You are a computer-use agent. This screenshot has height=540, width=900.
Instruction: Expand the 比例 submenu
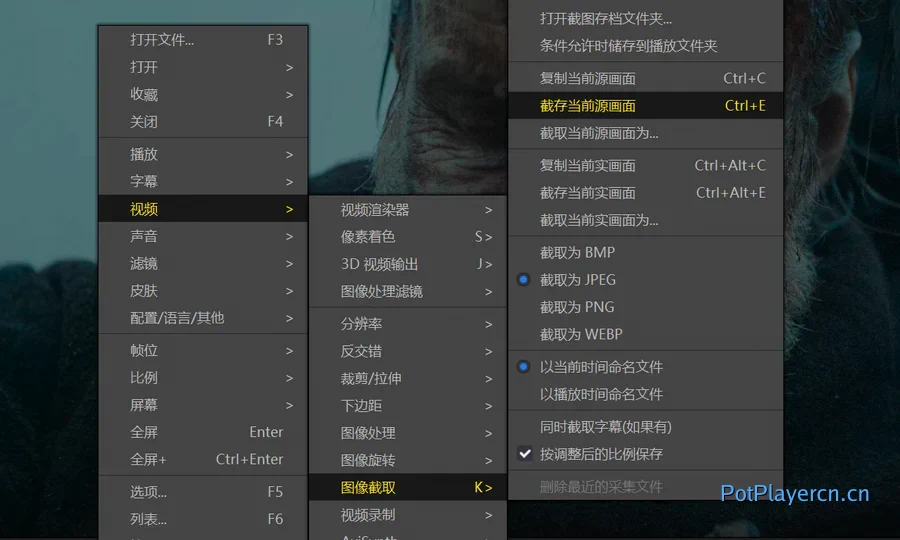click(x=203, y=378)
